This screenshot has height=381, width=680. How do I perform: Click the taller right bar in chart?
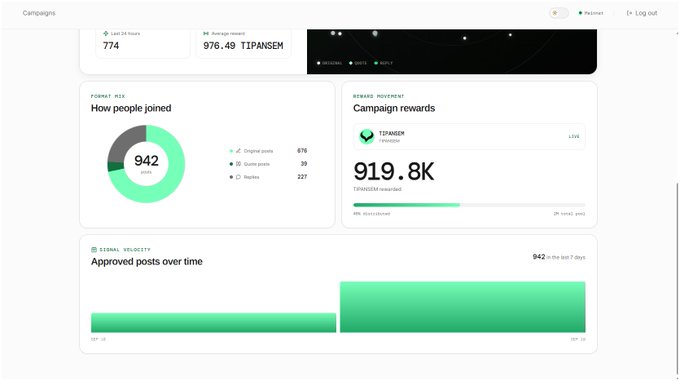463,307
